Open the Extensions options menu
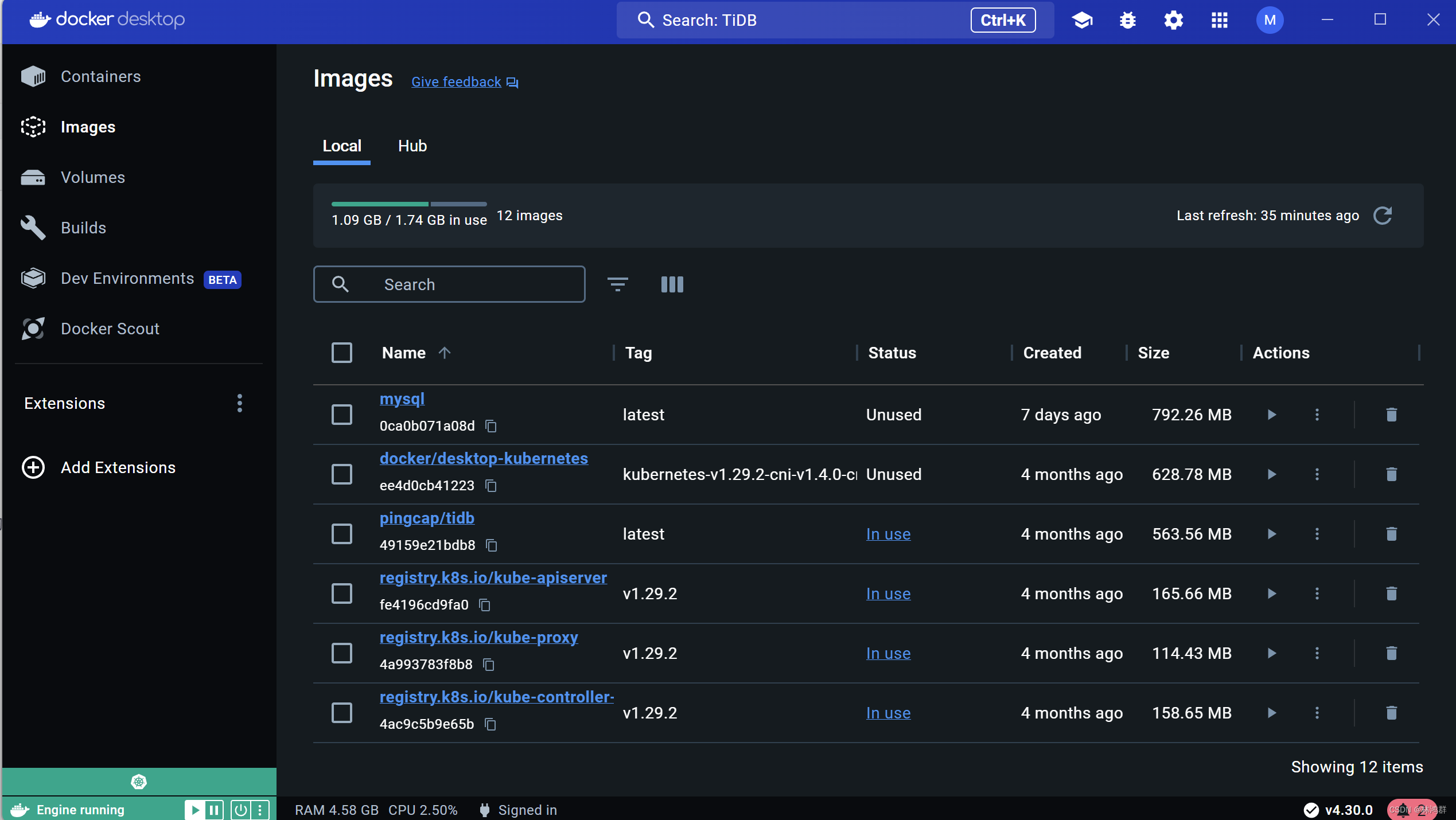Viewport: 1456px width, 820px height. point(239,403)
